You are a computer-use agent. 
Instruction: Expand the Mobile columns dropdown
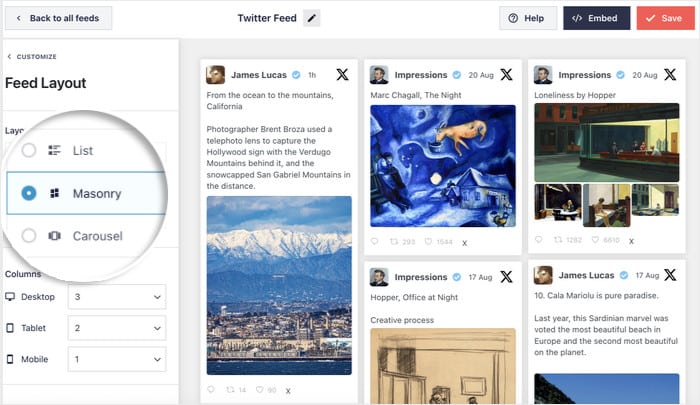point(116,359)
